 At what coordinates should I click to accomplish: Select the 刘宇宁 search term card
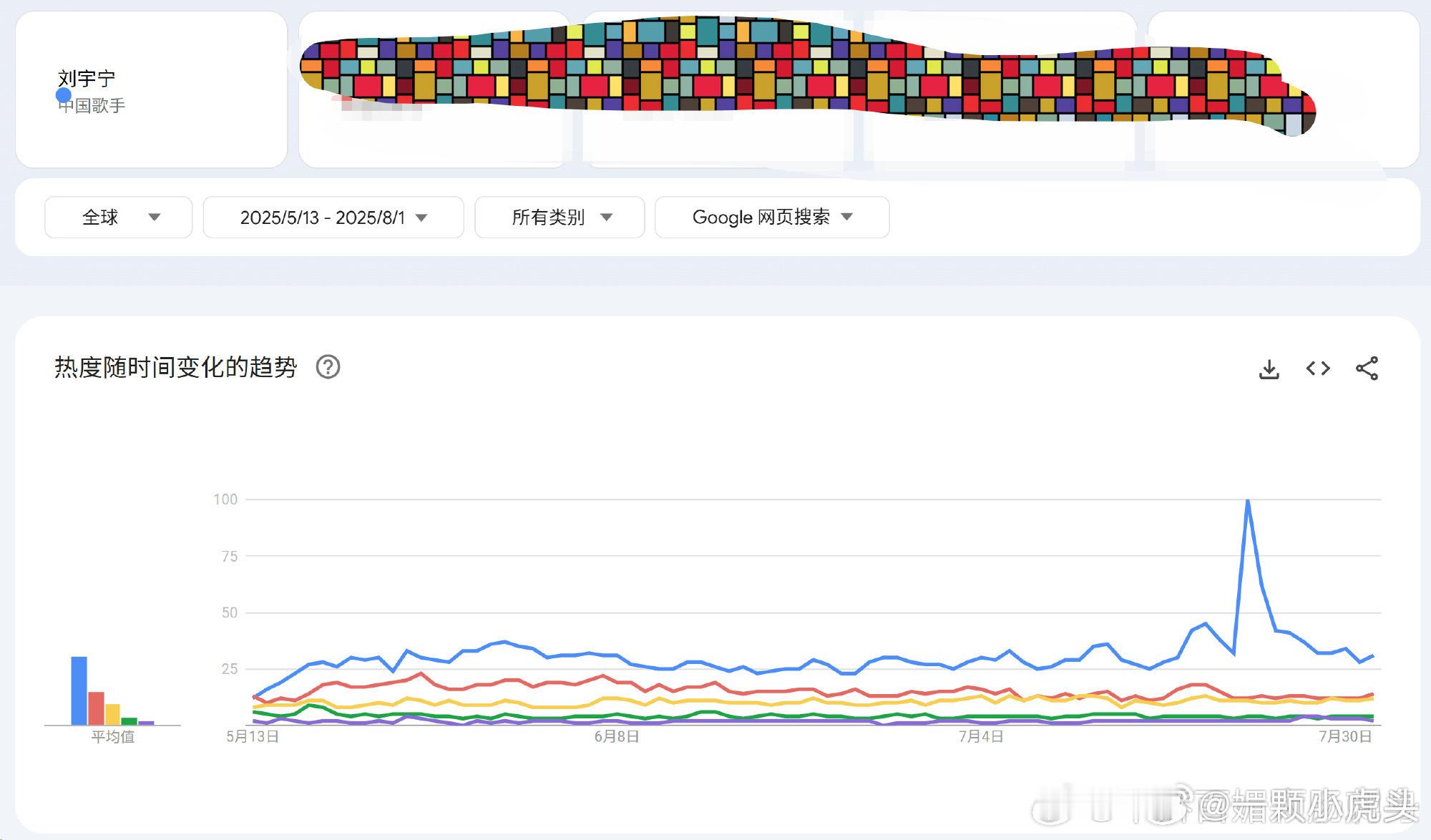pos(151,89)
